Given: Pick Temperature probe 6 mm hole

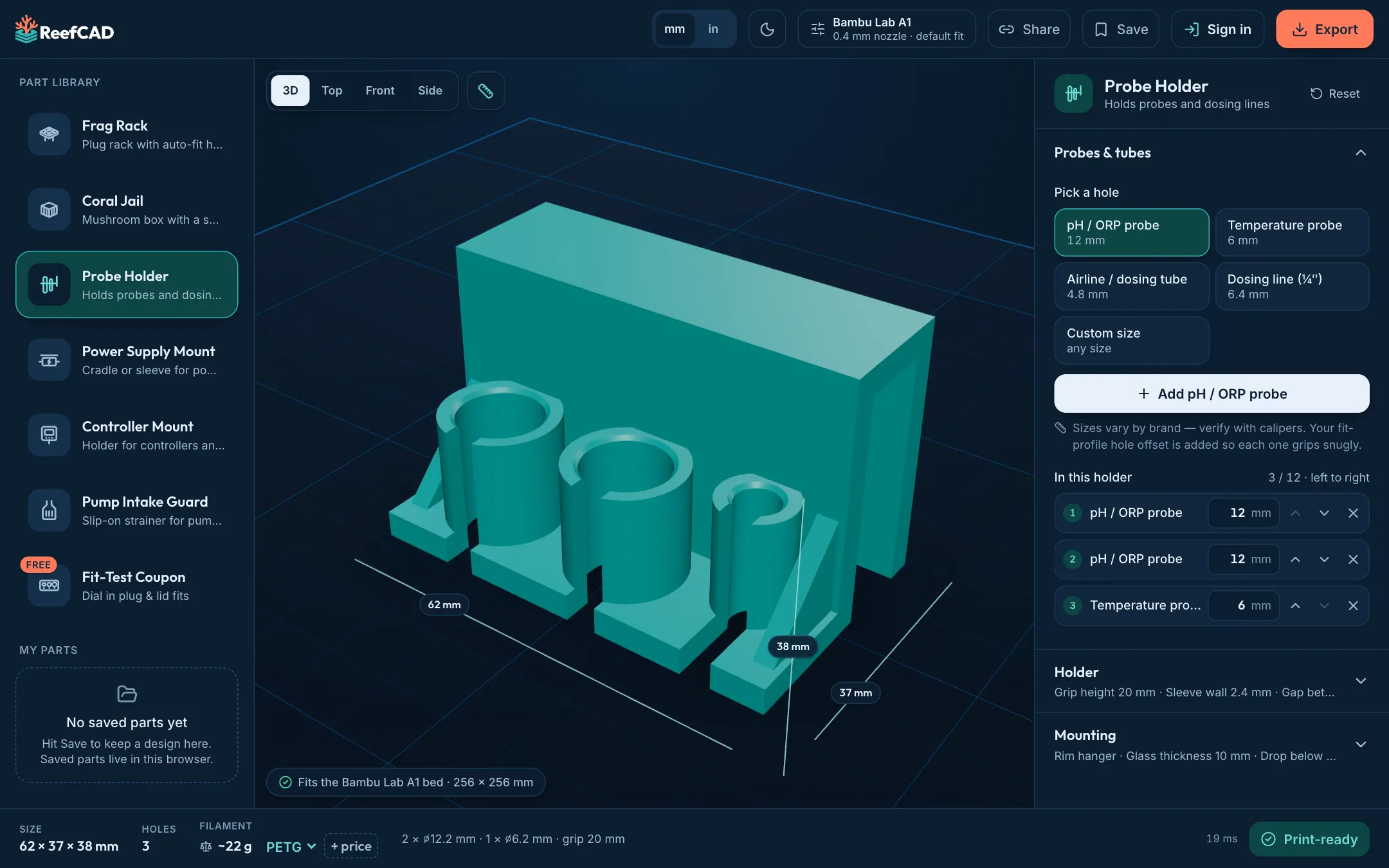Looking at the screenshot, I should pyautogui.click(x=1292, y=232).
